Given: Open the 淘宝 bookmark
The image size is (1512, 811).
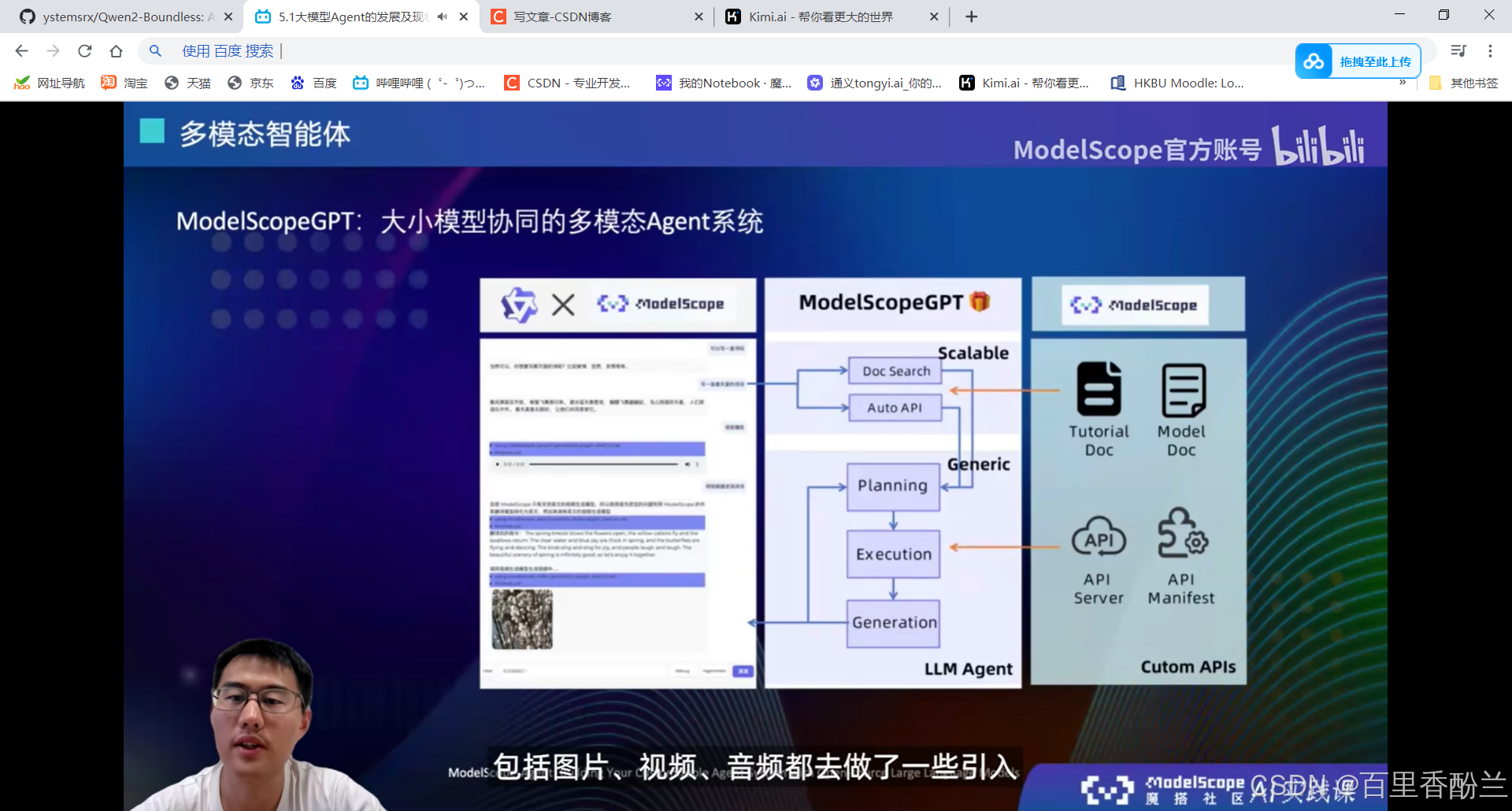Looking at the screenshot, I should [x=124, y=83].
